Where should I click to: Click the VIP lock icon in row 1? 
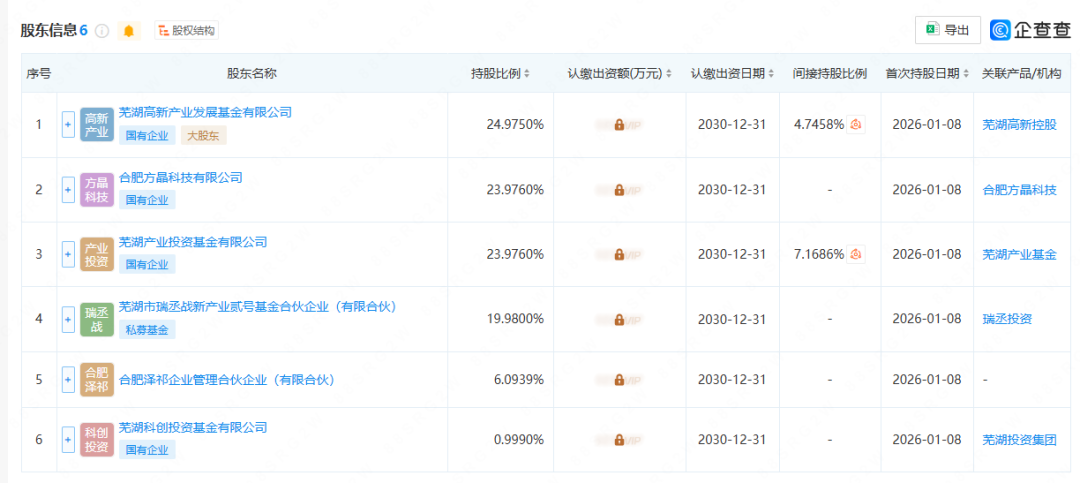point(619,125)
